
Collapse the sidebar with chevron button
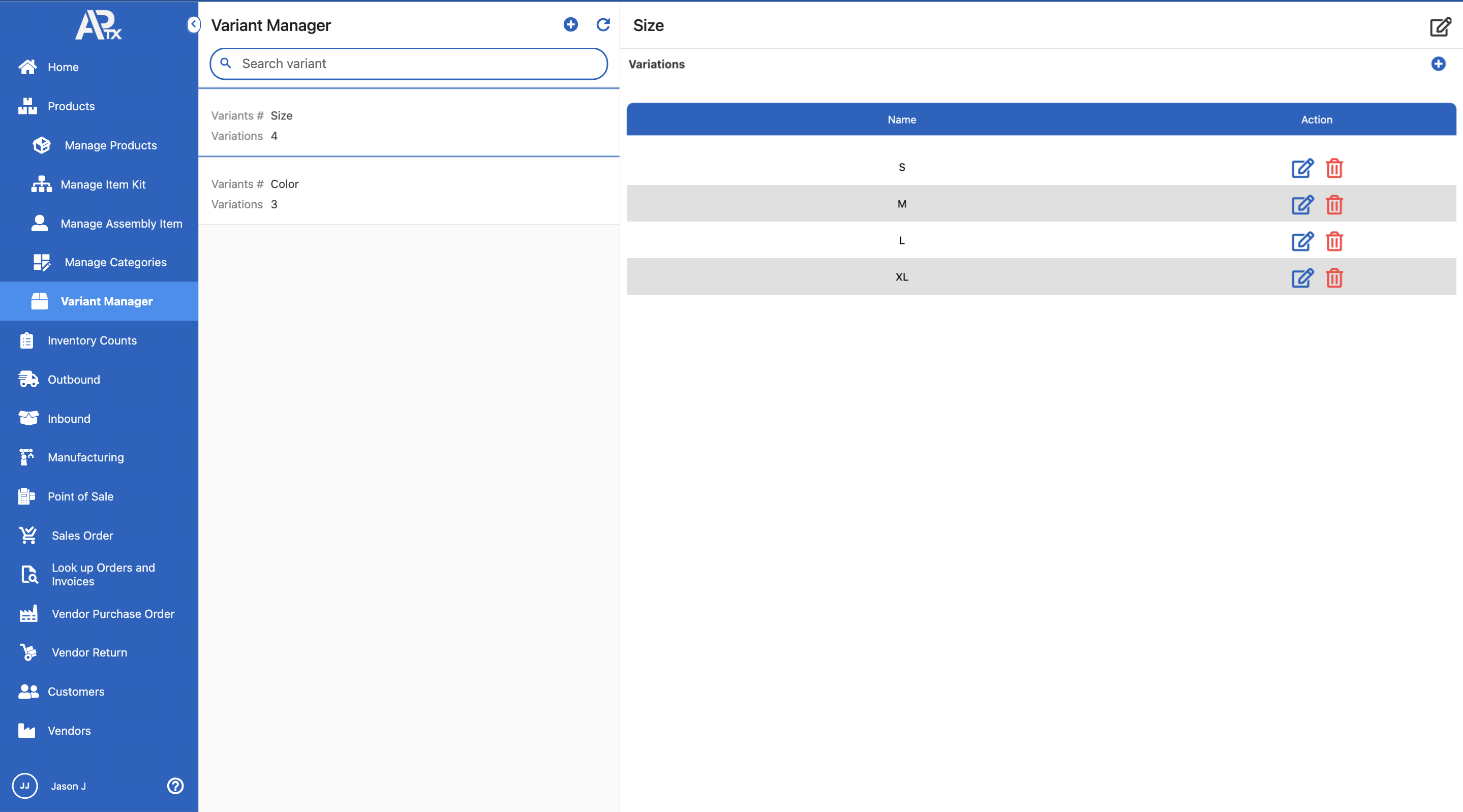tap(194, 24)
